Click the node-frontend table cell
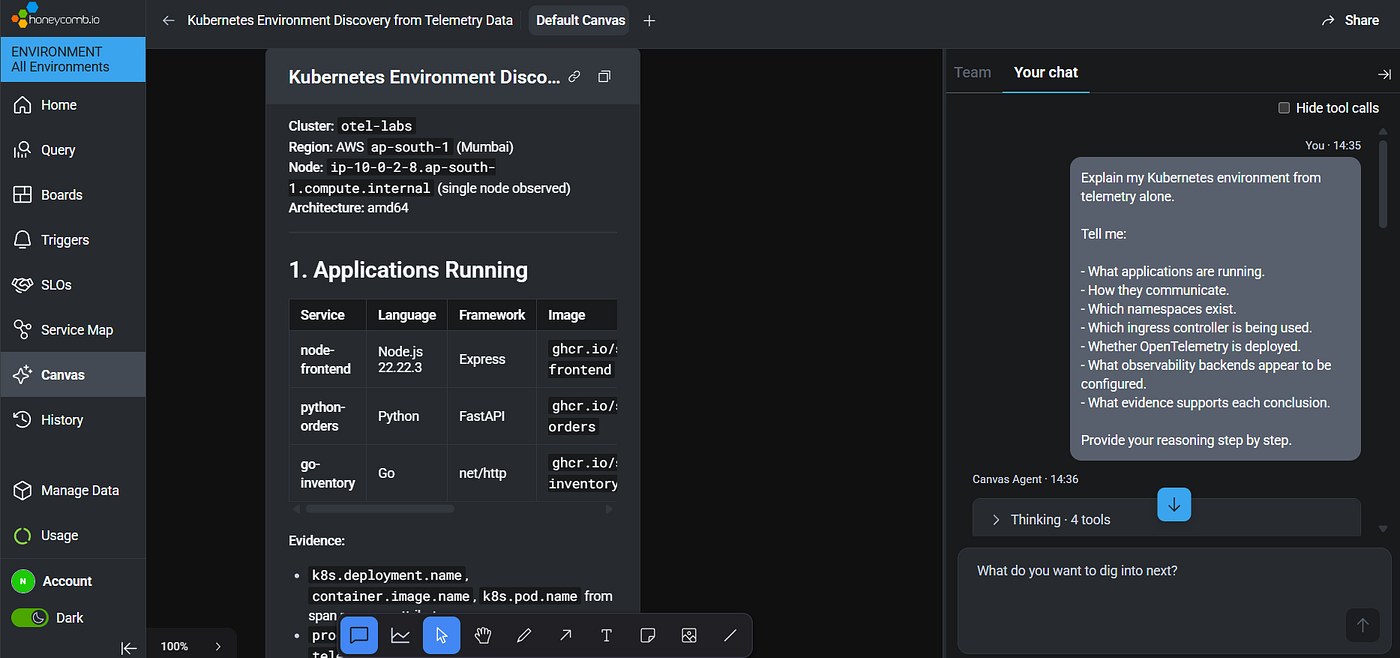Screen dimensions: 1400x658 [328, 360]
